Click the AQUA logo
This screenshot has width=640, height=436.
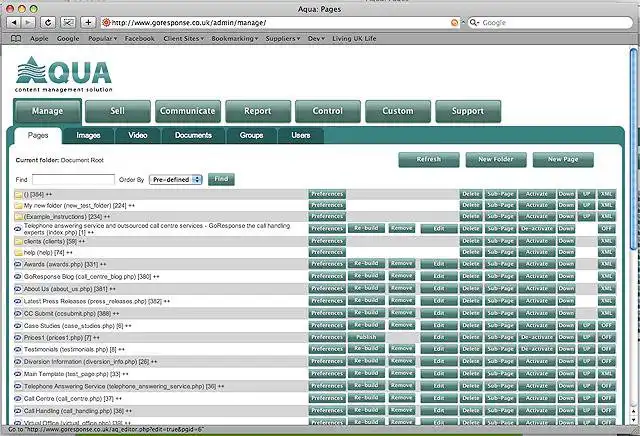pos(63,74)
